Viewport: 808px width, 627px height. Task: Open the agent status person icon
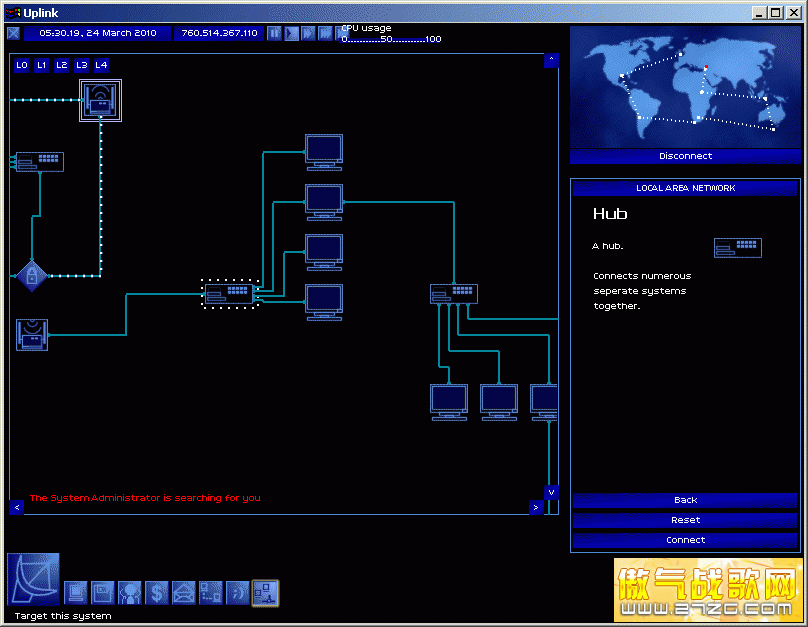pos(129,592)
